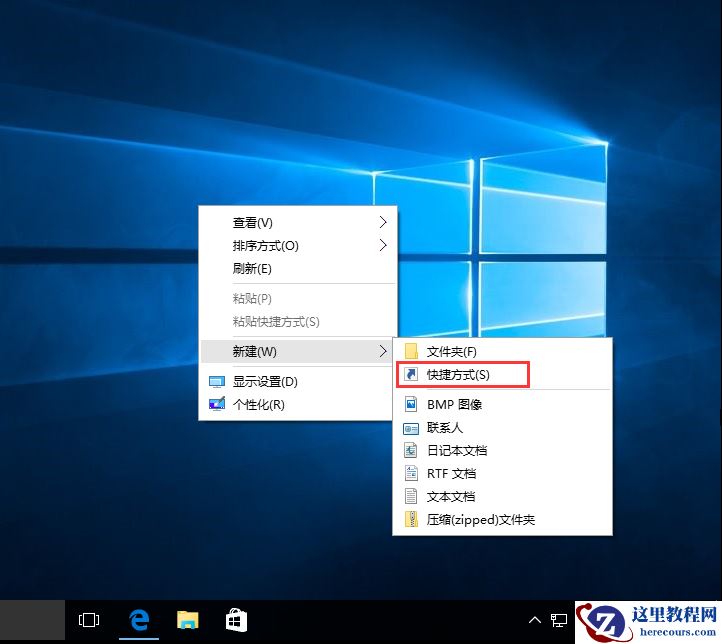
Task: Click the personalize icon beside 个性化(R)
Action: point(217,404)
